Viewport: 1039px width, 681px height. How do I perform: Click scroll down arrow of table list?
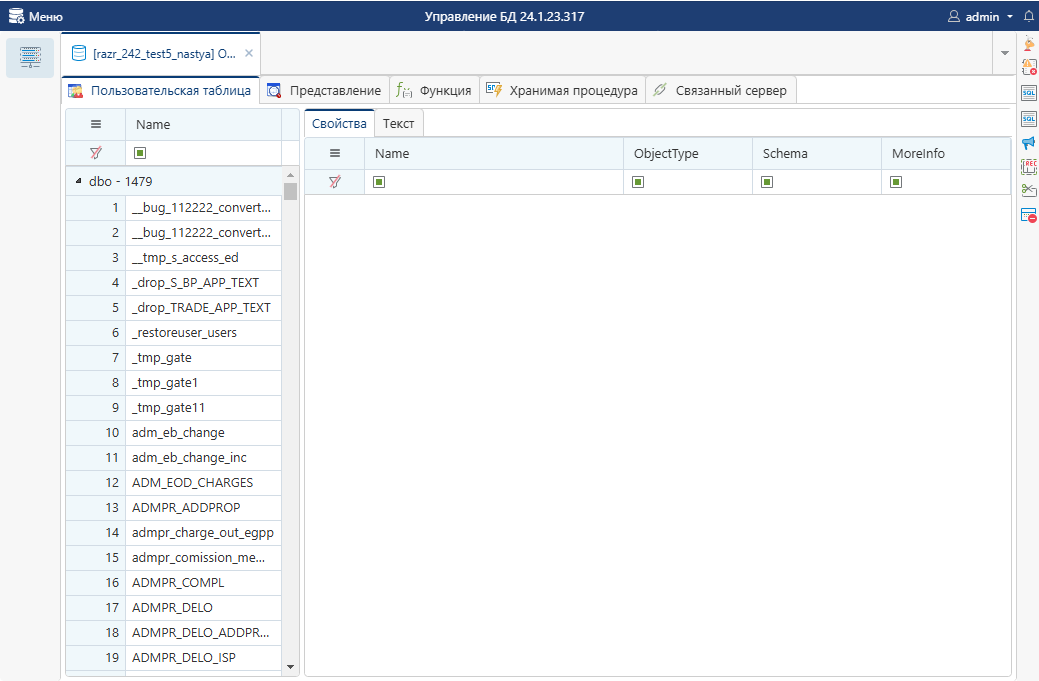[x=290, y=666]
